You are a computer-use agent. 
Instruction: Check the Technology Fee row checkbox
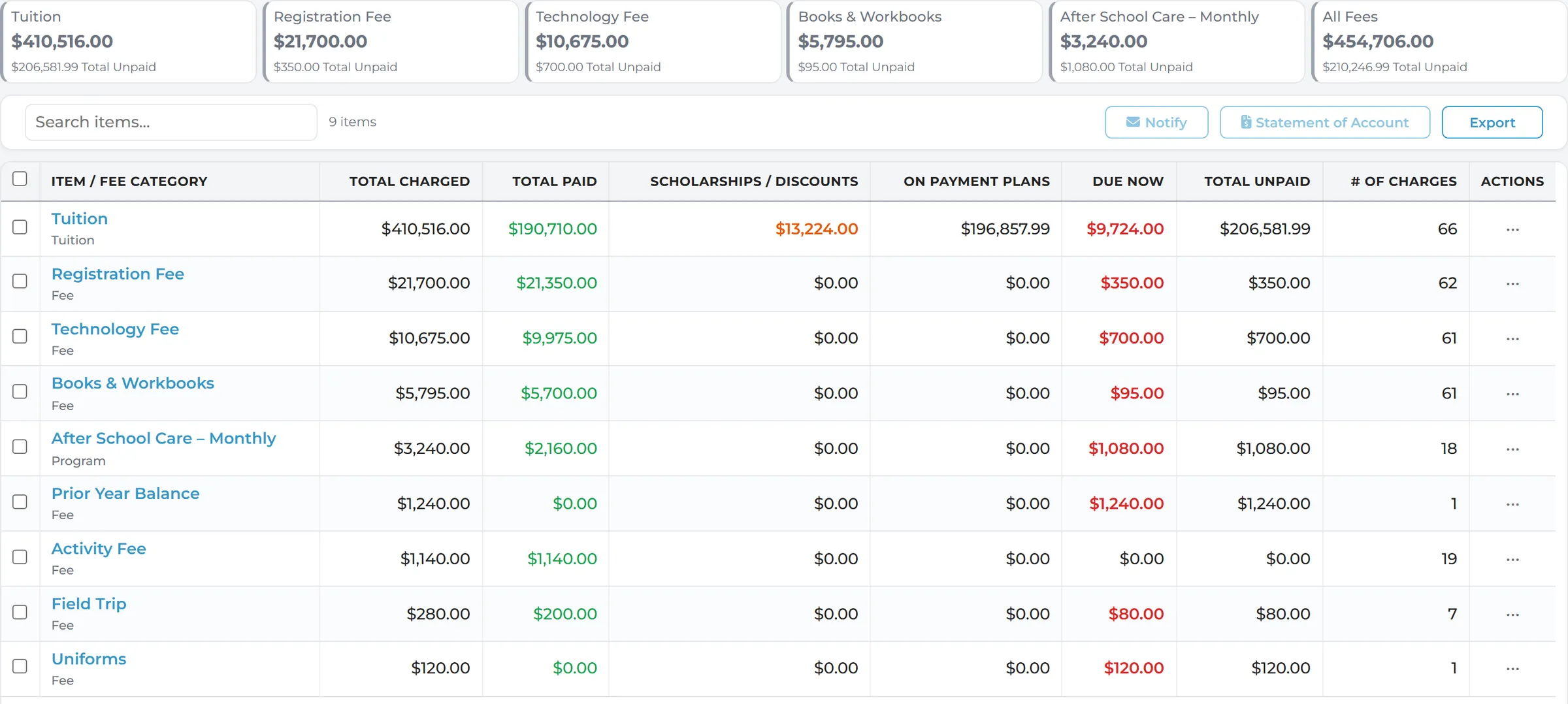click(x=20, y=336)
